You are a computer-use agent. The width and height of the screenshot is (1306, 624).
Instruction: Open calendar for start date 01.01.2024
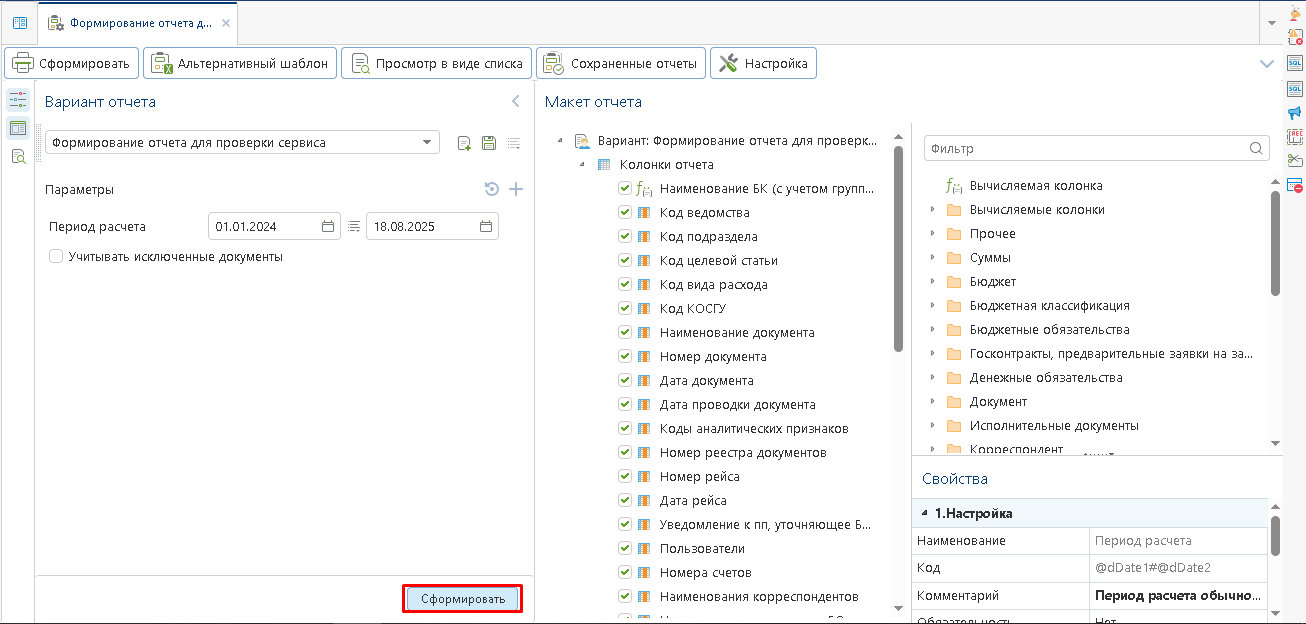coord(328,227)
